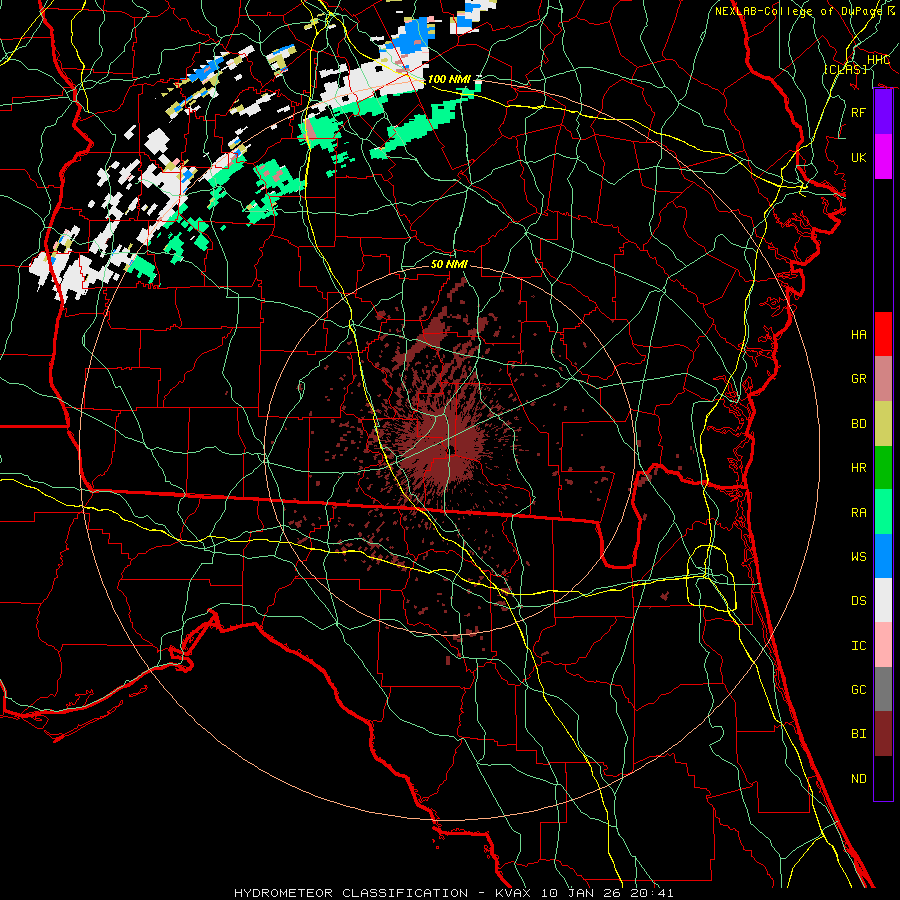Click the radar site center point
The image size is (900, 900).
pos(451,451)
